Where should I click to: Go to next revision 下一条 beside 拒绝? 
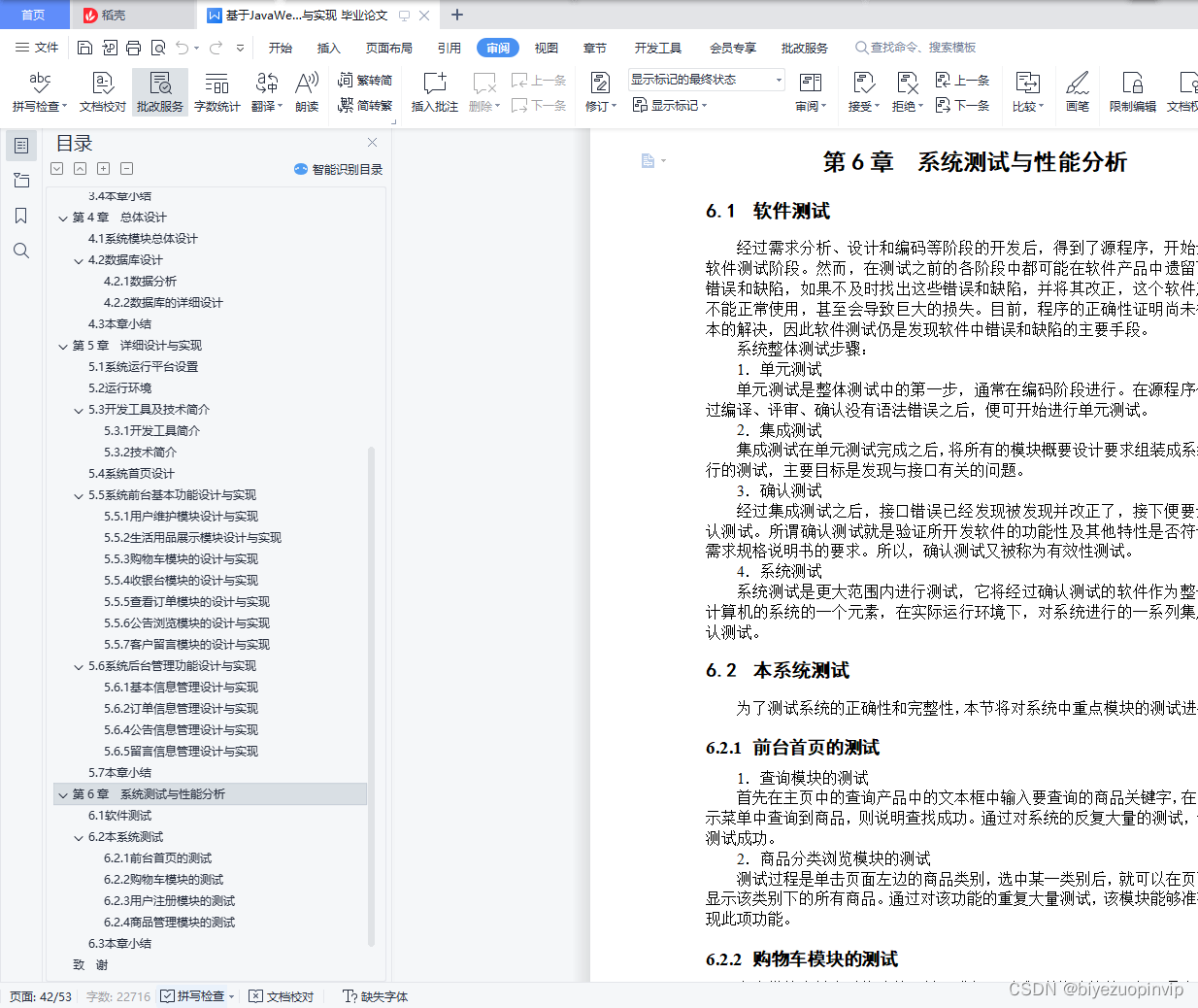click(x=962, y=105)
